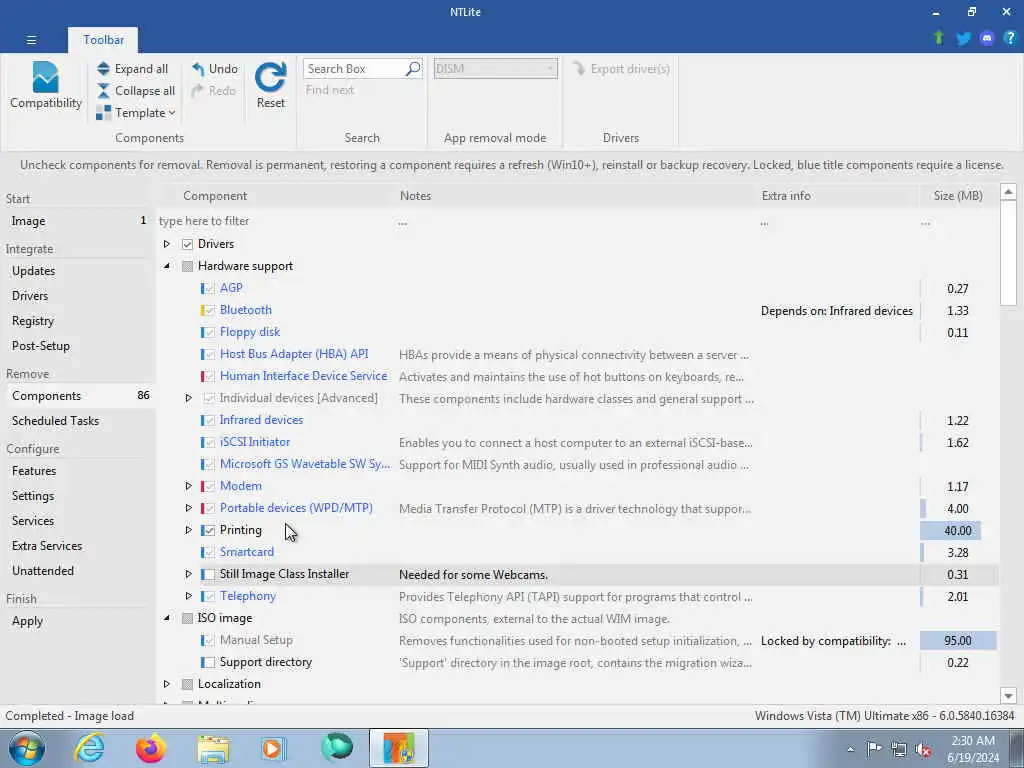This screenshot has height=768, width=1024.
Task: Open the Compatibility settings icon
Action: [x=46, y=78]
